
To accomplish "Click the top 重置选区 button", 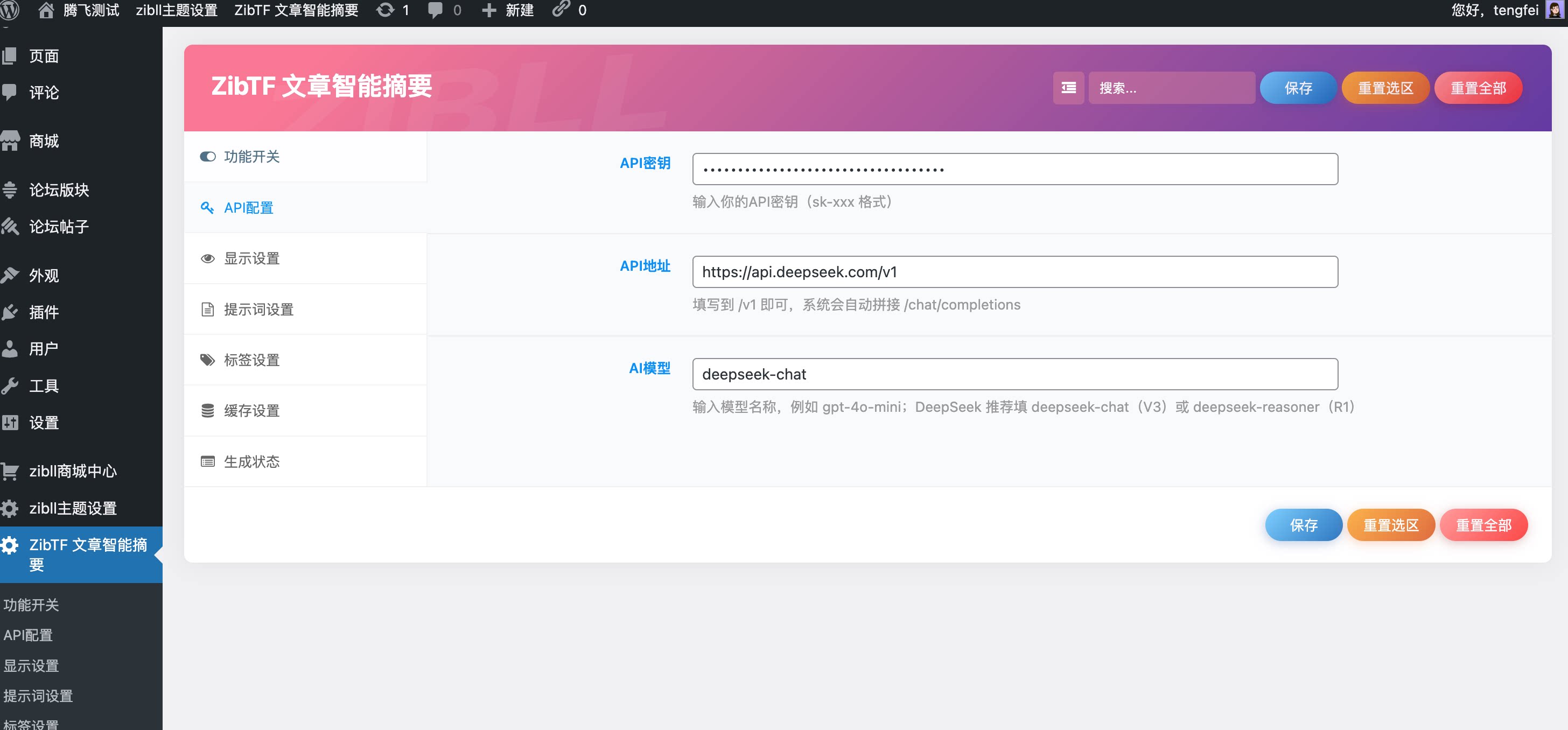I will (1385, 88).
